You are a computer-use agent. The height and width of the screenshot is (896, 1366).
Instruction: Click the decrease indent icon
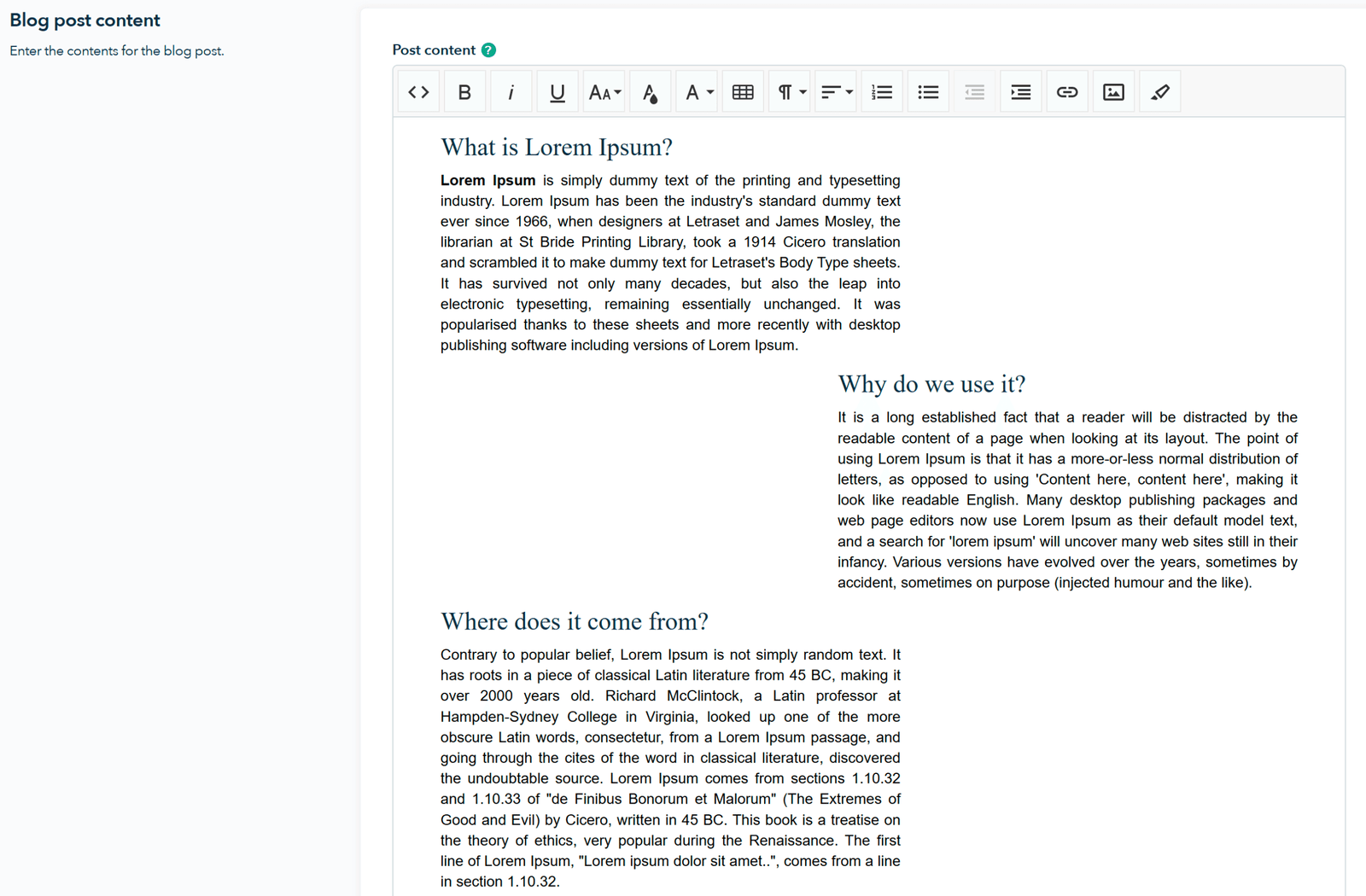974,92
